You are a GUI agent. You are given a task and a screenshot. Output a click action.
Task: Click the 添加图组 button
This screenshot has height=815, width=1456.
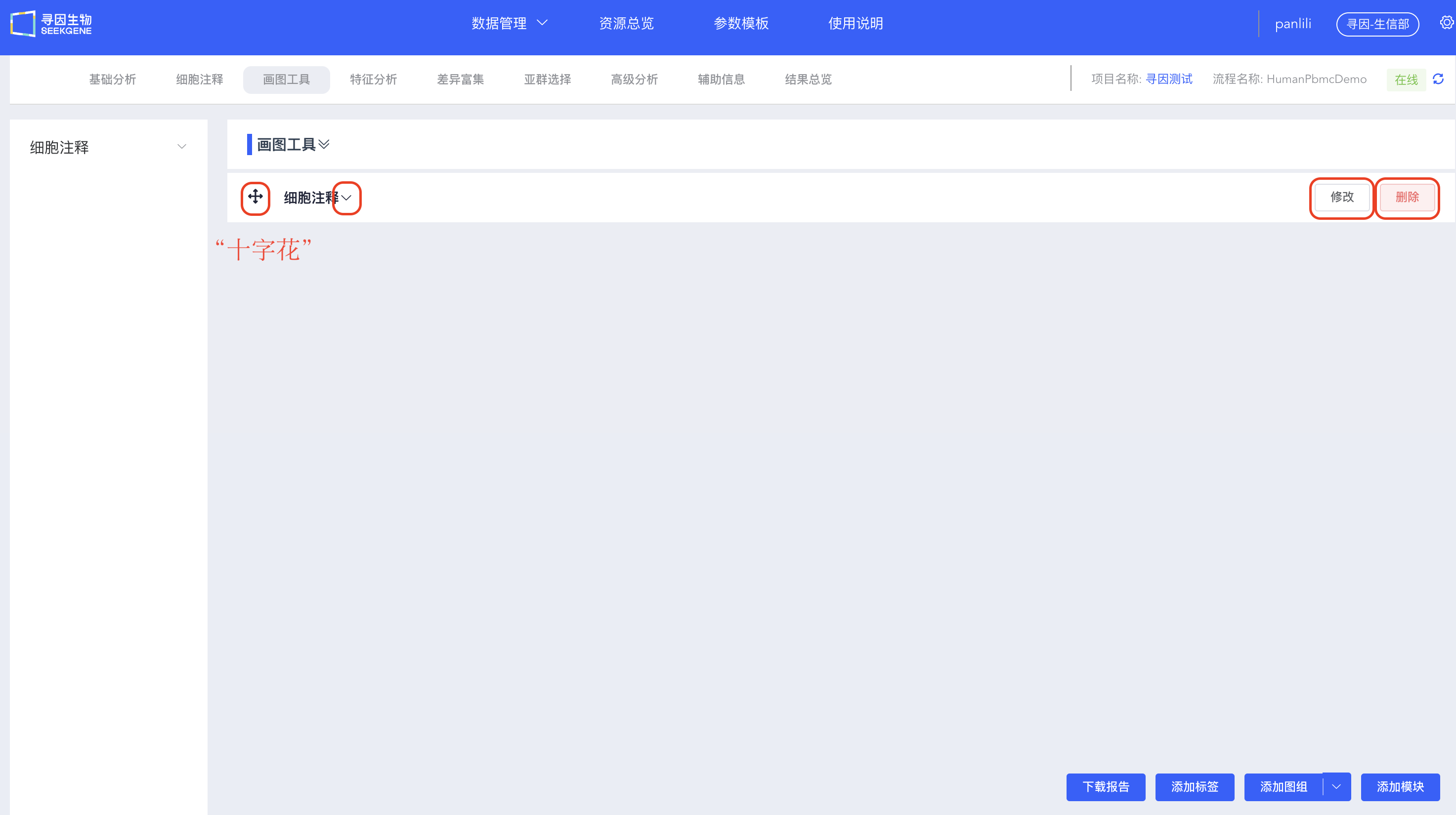click(1283, 787)
